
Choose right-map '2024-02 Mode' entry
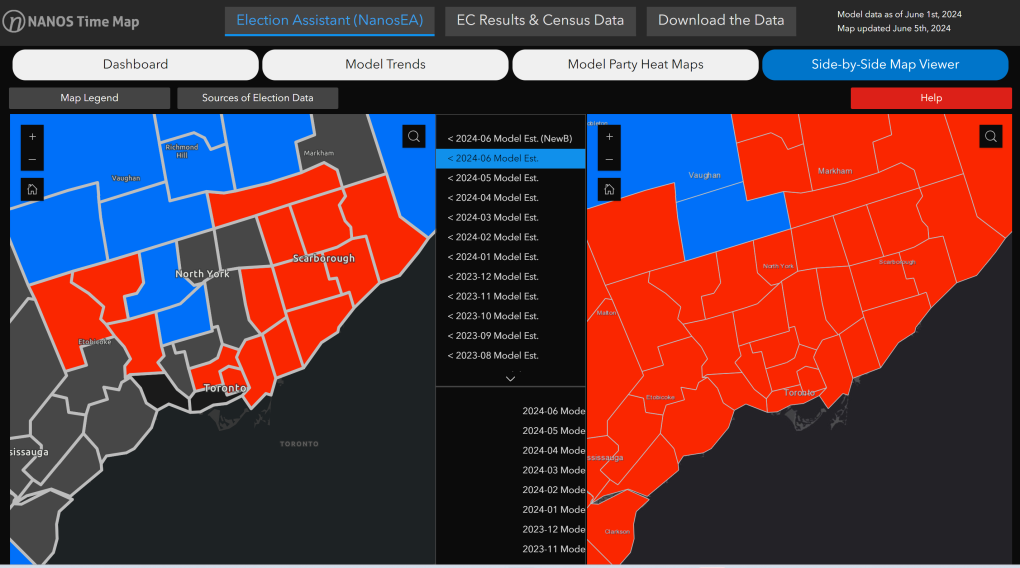point(511,490)
